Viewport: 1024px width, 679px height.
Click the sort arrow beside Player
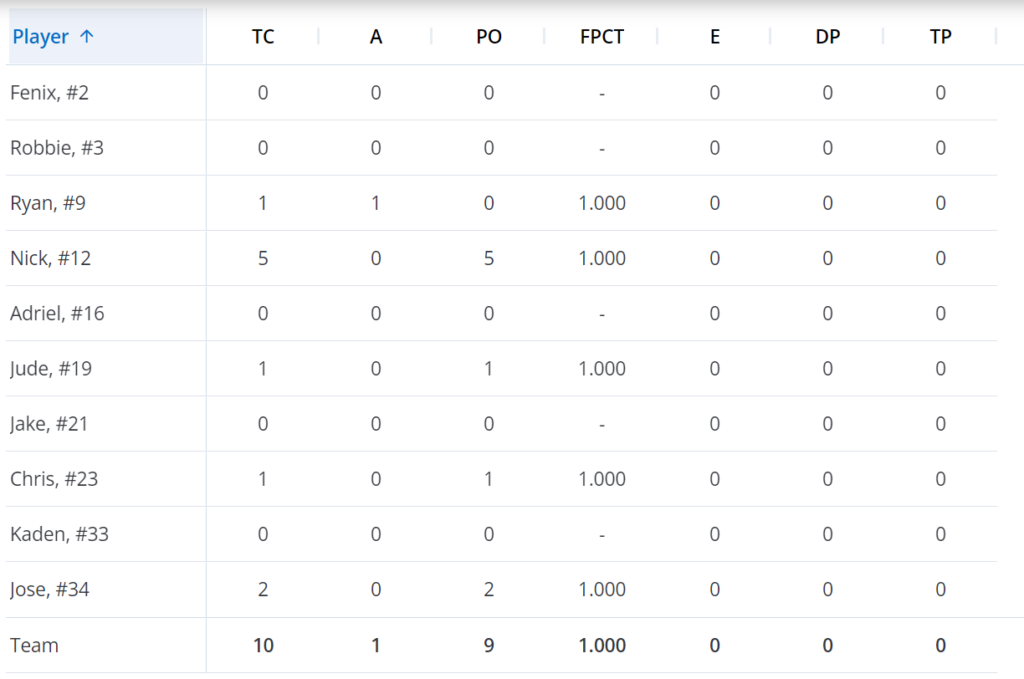coord(86,37)
